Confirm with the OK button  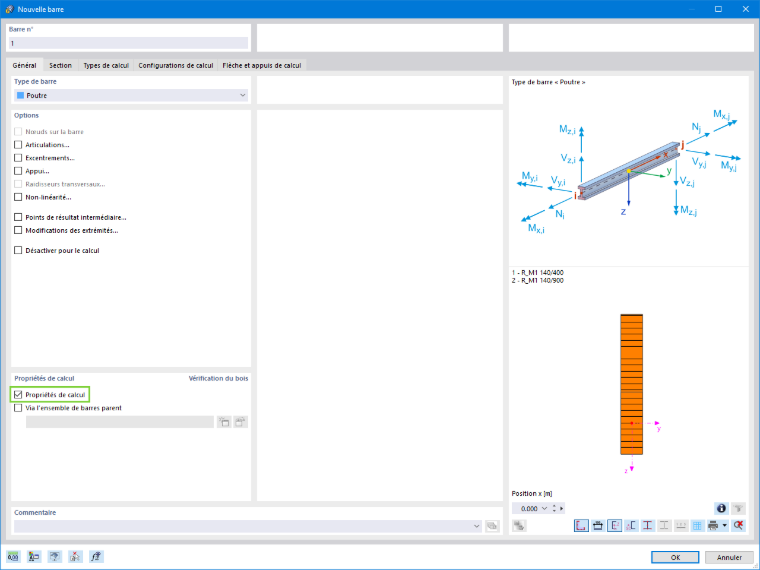click(675, 557)
